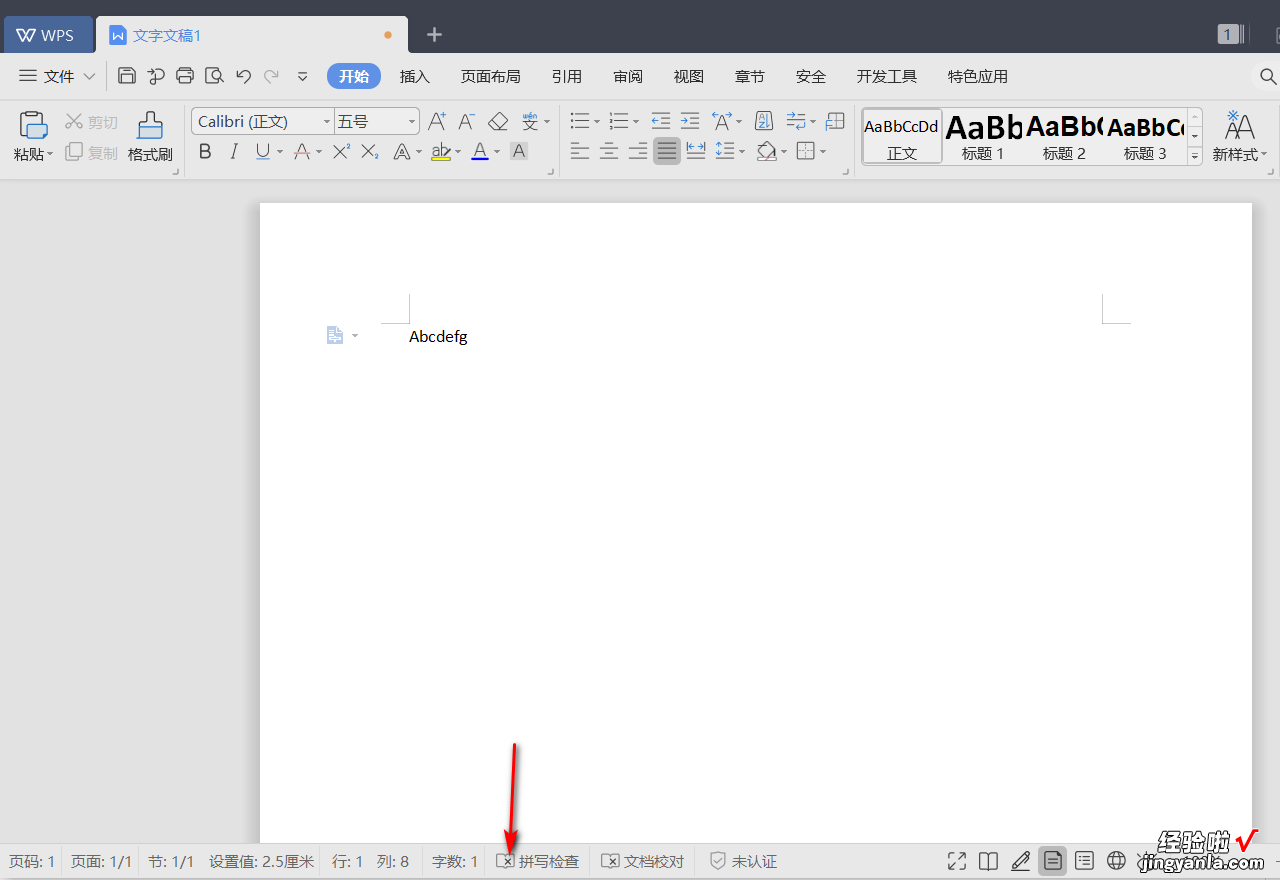
Task: Open the font size 五号 dropdown
Action: [x=412, y=122]
